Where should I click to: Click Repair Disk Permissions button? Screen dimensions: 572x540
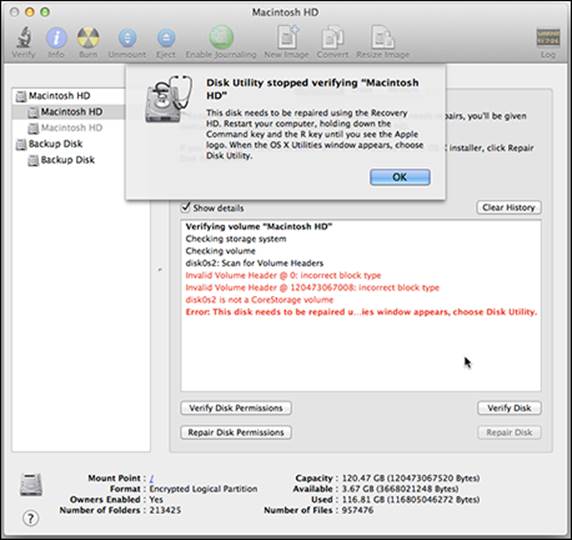[236, 432]
